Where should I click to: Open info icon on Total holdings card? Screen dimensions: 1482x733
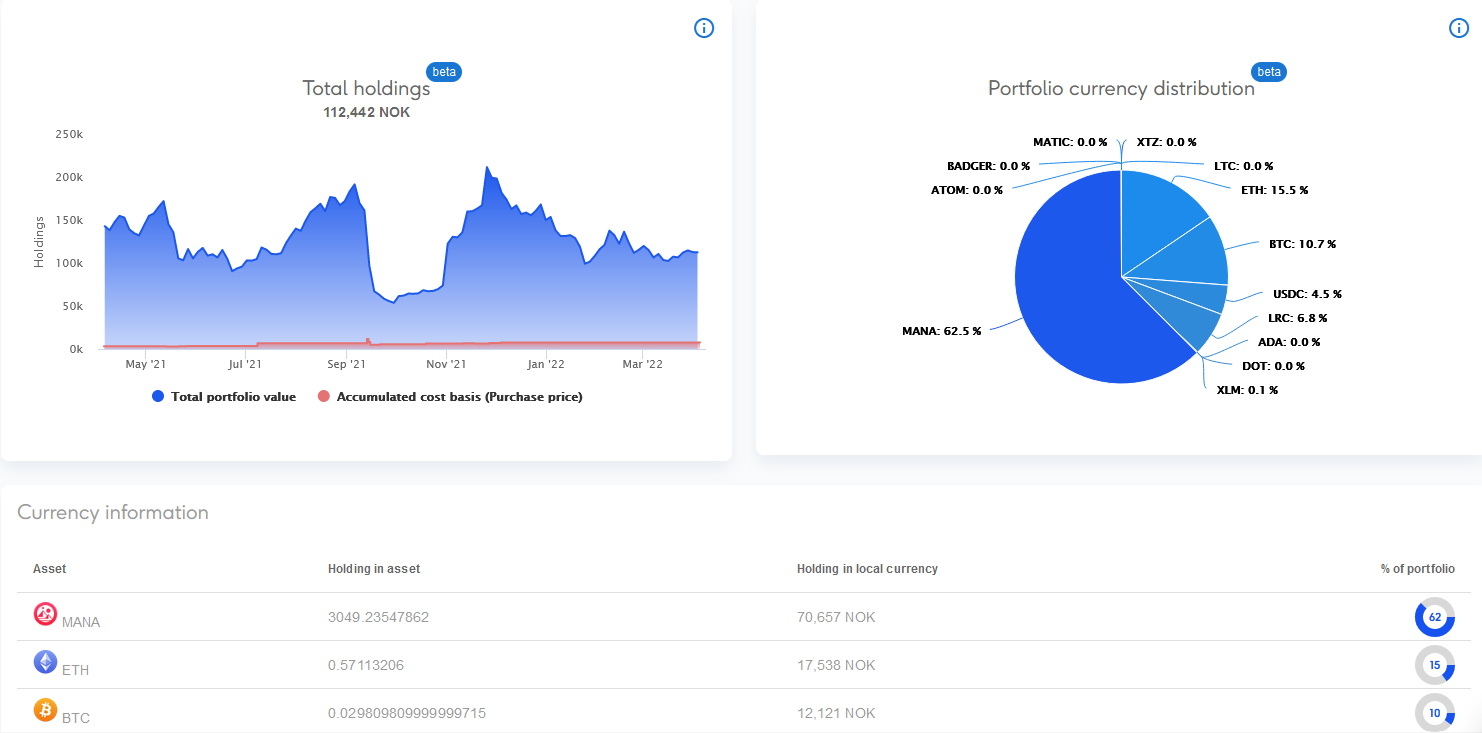click(x=704, y=28)
